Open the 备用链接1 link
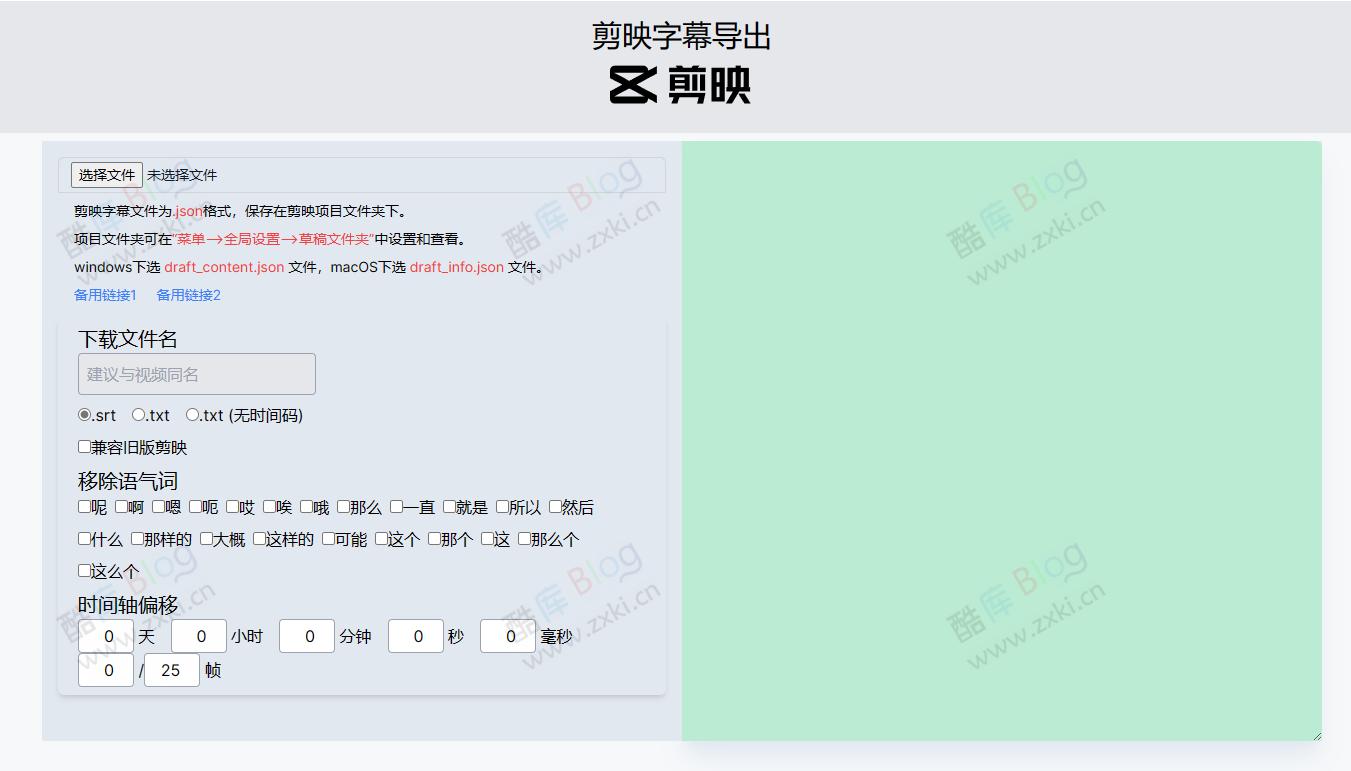The image size is (1351, 771). coord(105,295)
